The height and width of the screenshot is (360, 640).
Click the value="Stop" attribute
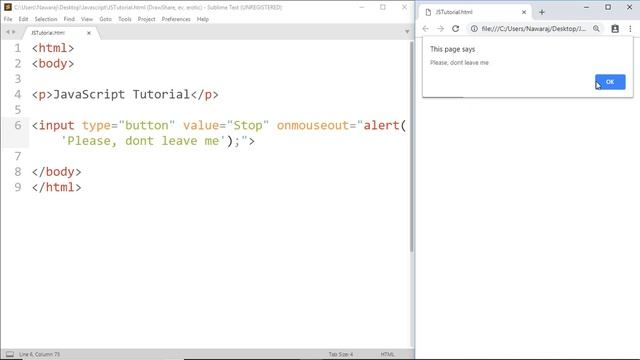(226, 125)
